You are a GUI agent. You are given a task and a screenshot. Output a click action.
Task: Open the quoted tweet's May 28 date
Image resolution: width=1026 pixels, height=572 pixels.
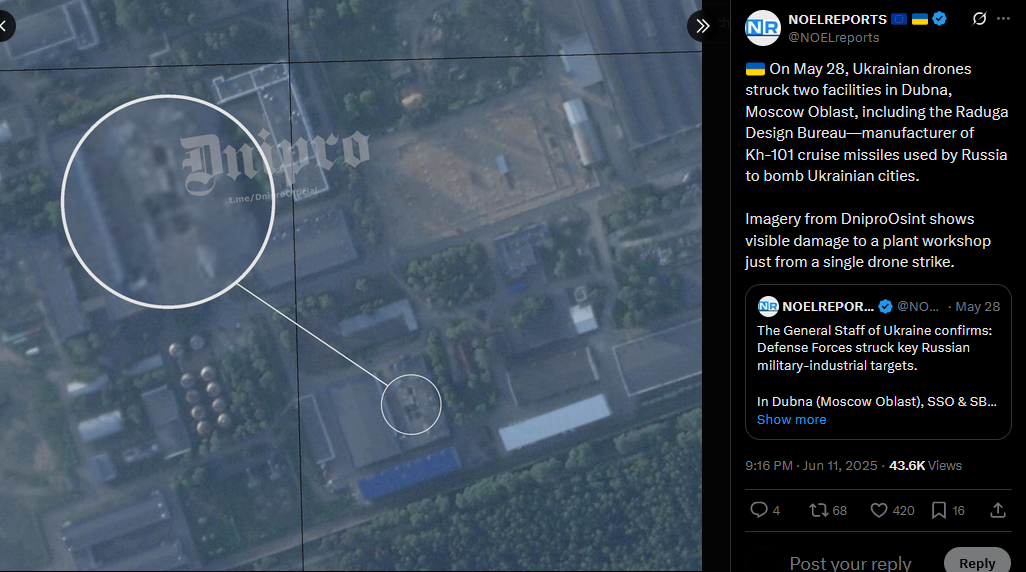click(x=978, y=306)
